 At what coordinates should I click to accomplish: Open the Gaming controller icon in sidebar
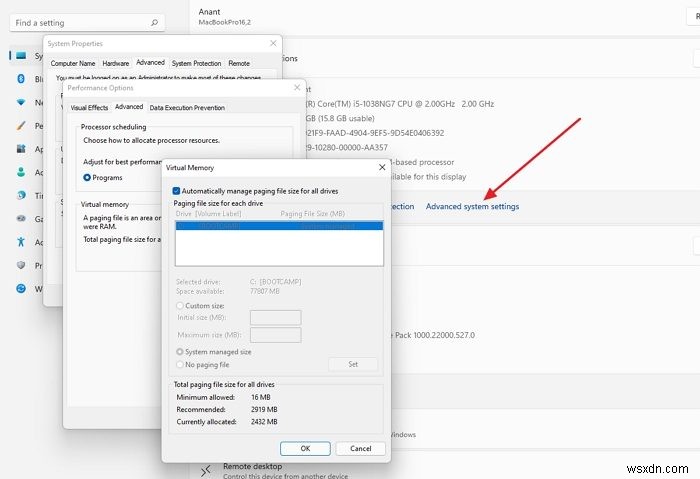point(21,219)
